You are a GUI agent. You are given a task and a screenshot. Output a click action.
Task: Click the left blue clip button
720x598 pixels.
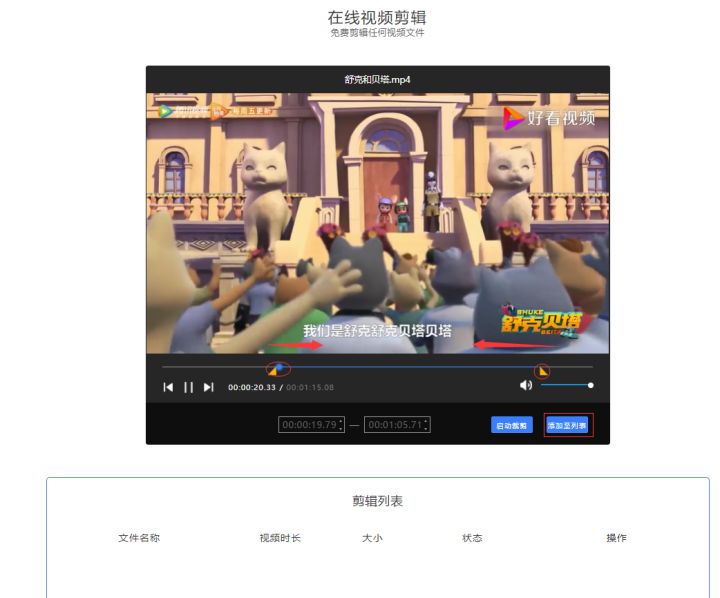(x=512, y=425)
